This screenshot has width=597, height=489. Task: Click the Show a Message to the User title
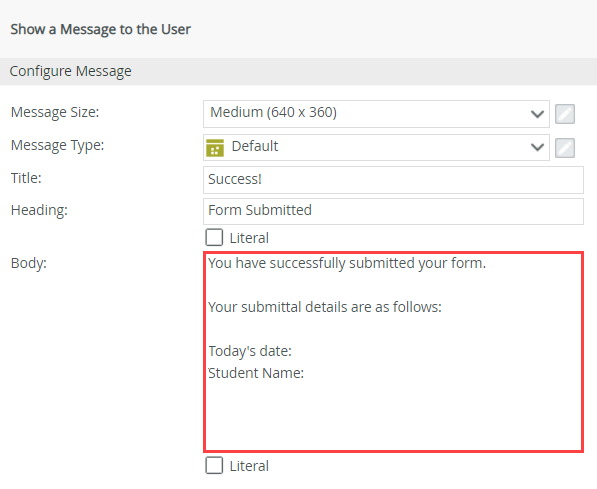pos(101,29)
